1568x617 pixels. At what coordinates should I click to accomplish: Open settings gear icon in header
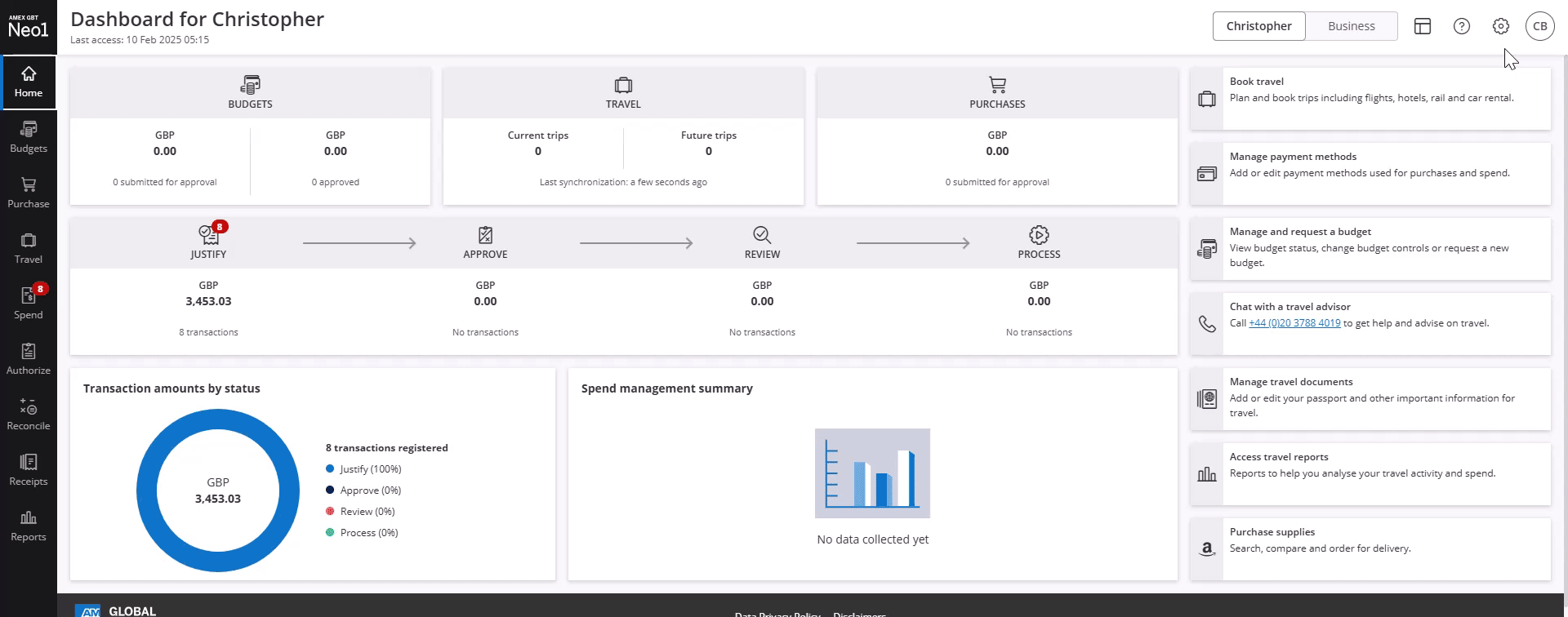[x=1501, y=26]
